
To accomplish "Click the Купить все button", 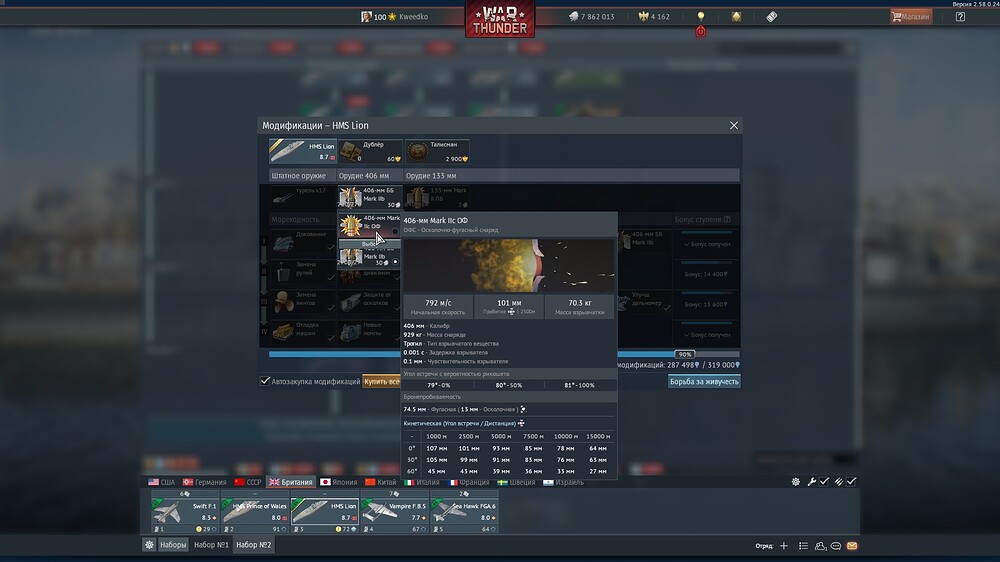I will (x=381, y=381).
